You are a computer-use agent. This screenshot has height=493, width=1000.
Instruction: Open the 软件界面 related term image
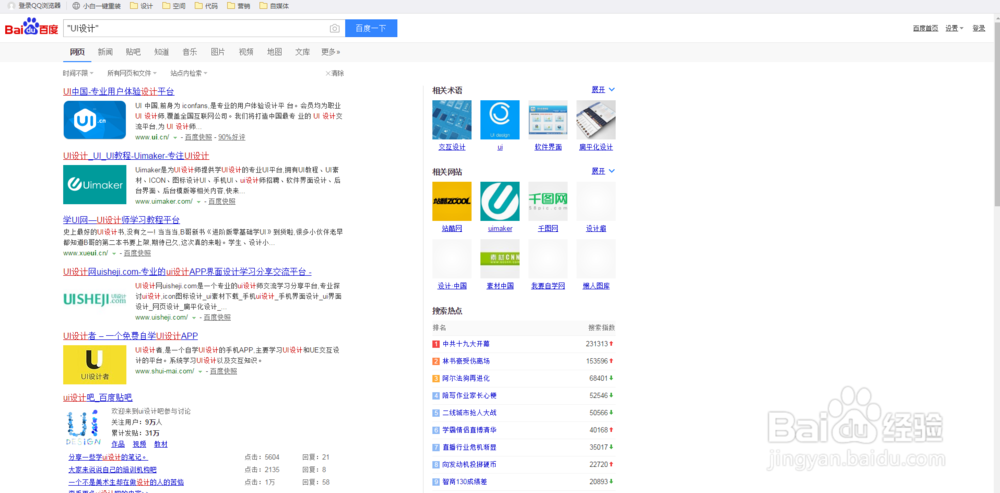pyautogui.click(x=548, y=120)
